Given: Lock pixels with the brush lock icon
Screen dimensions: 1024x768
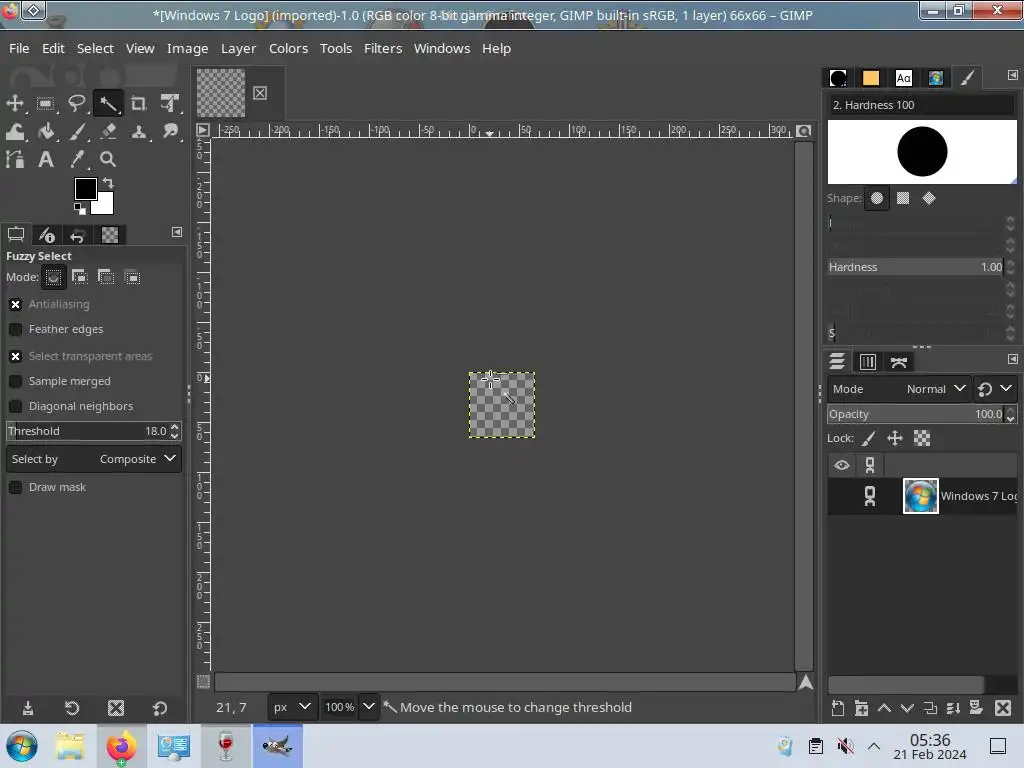Looking at the screenshot, I should pyautogui.click(x=869, y=438).
